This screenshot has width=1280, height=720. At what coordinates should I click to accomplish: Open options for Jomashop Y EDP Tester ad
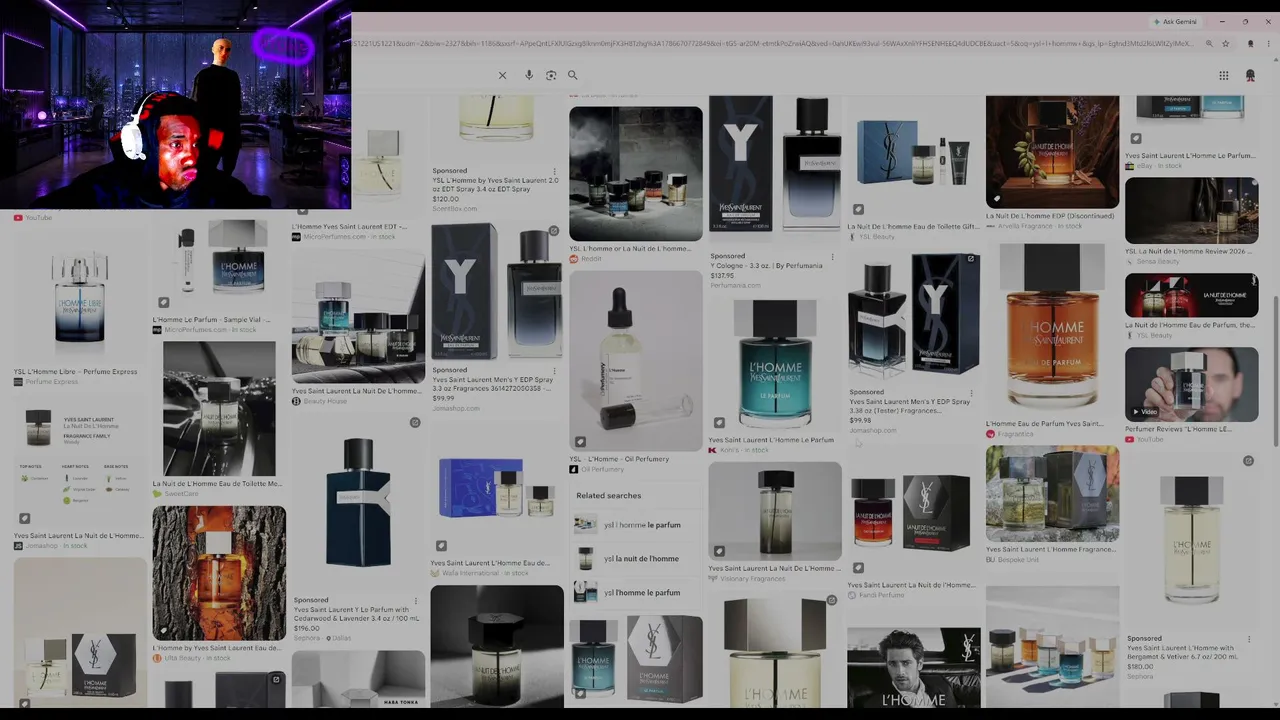tap(972, 392)
